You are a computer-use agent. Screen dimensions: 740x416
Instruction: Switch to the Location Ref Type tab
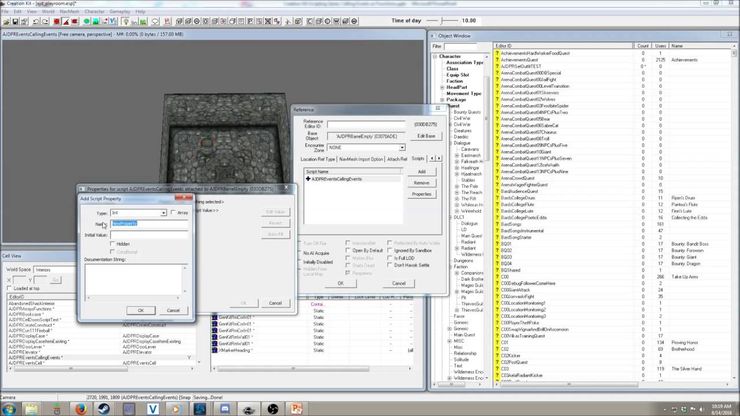point(317,158)
